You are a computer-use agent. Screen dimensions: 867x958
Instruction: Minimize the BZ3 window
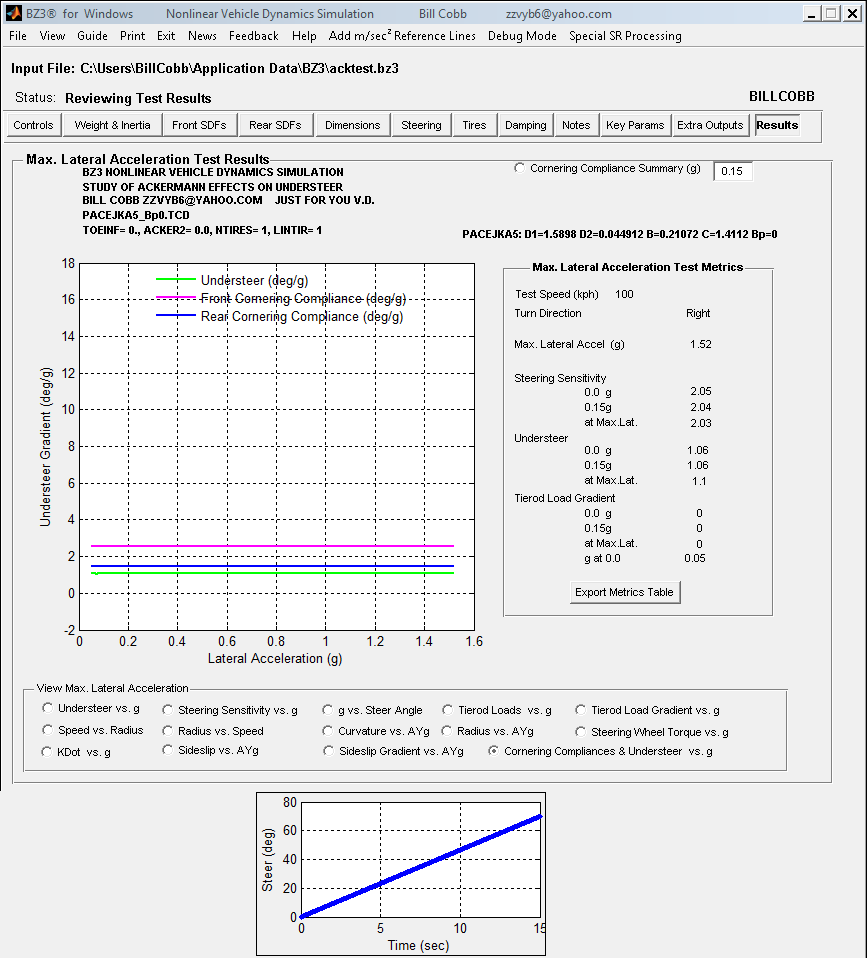click(x=811, y=13)
